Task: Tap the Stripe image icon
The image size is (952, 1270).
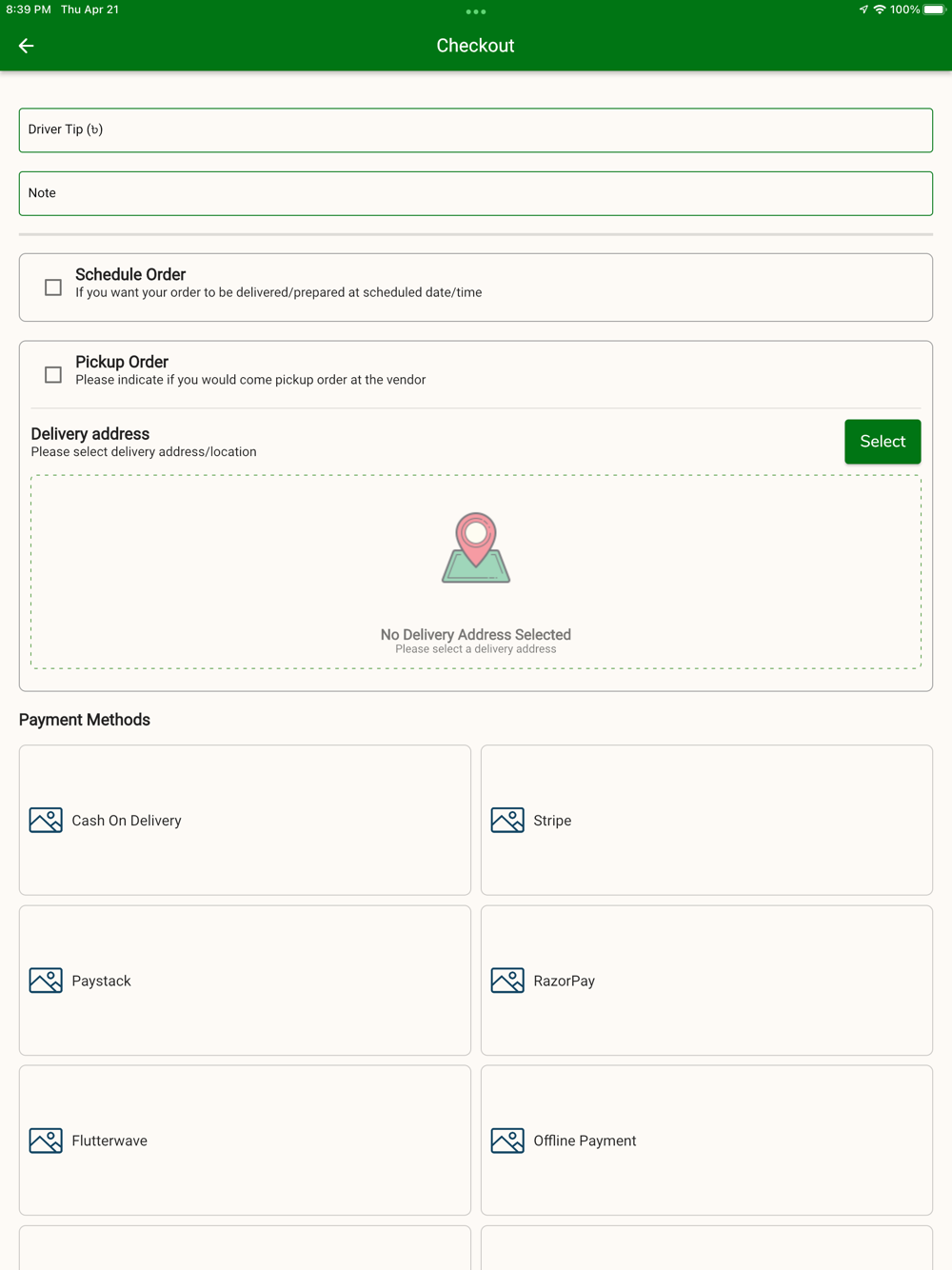Action: 507,820
